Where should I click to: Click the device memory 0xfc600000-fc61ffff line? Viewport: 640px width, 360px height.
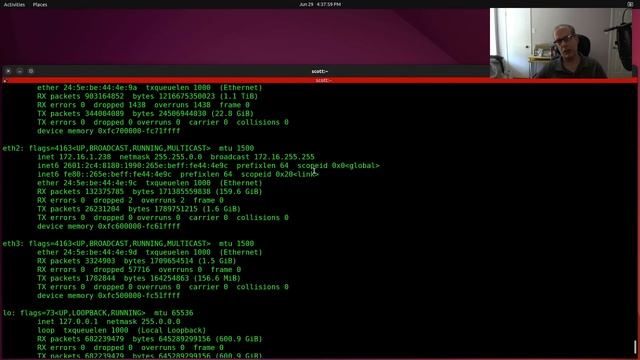tap(109, 226)
